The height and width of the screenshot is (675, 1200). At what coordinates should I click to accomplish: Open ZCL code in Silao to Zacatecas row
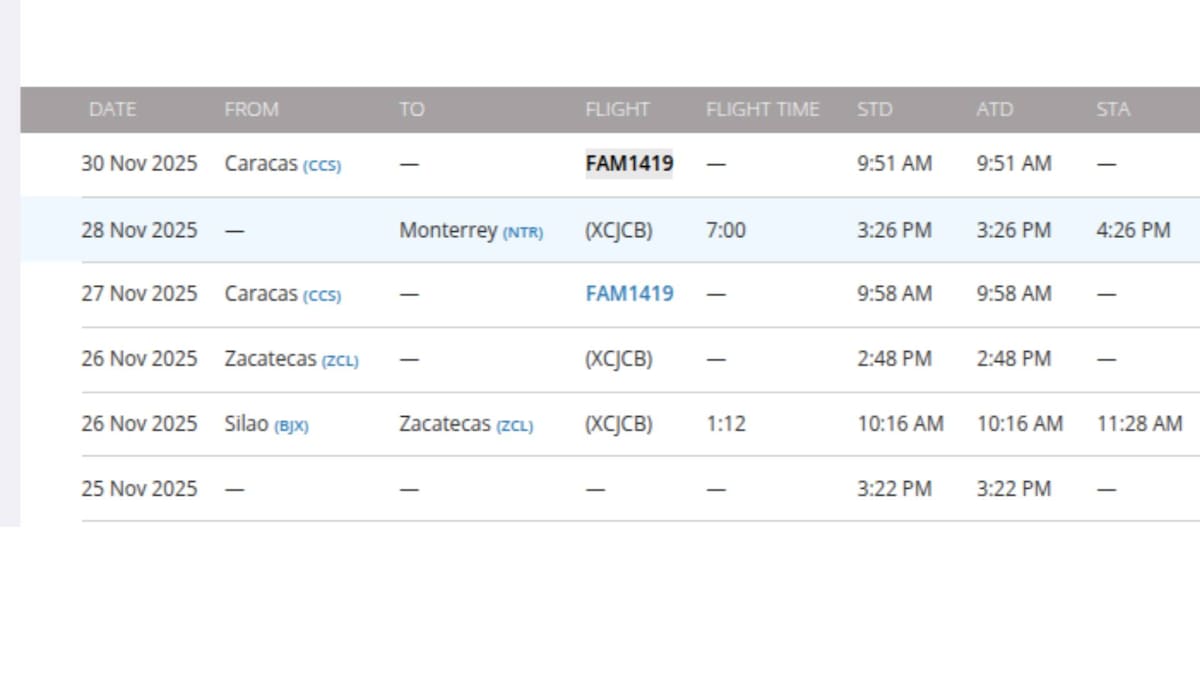[515, 426]
